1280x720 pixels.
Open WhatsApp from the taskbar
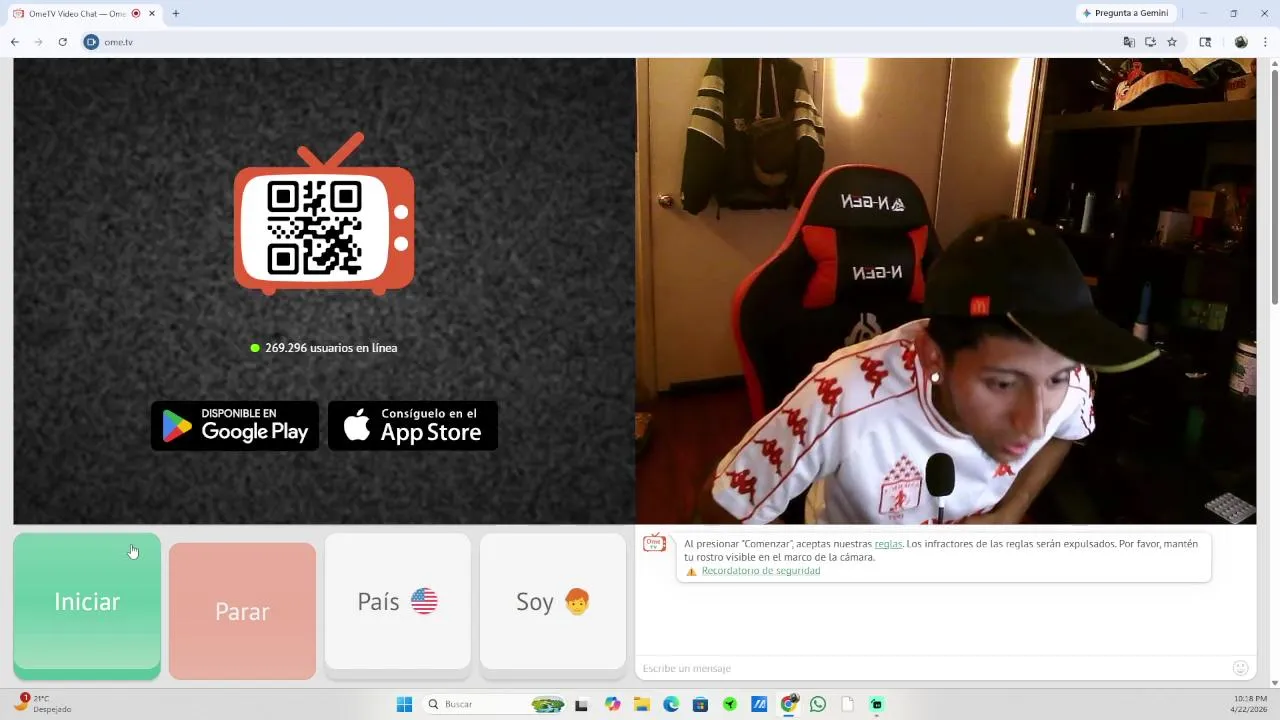tap(818, 704)
